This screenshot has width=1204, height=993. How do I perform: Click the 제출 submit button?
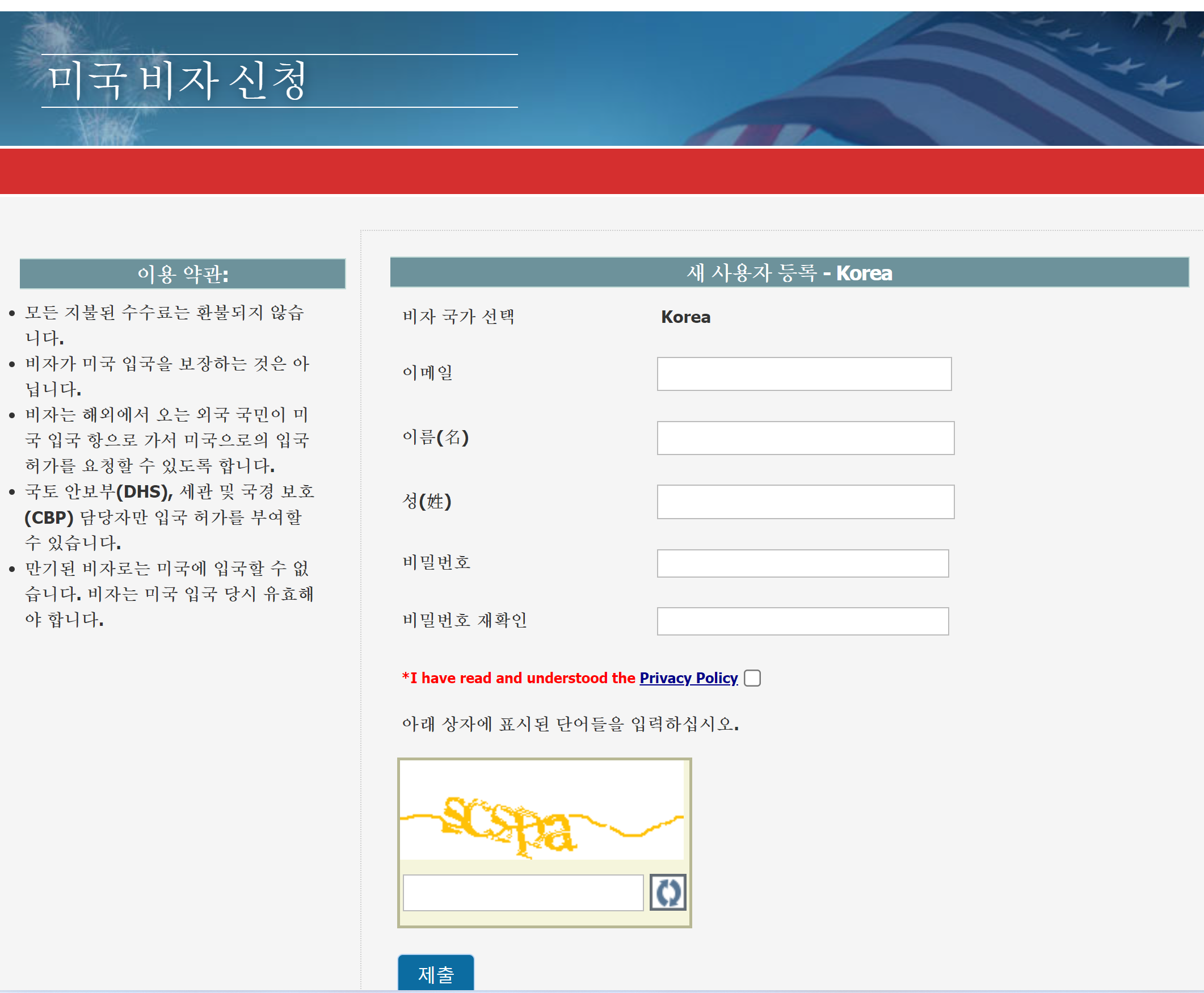(x=436, y=973)
